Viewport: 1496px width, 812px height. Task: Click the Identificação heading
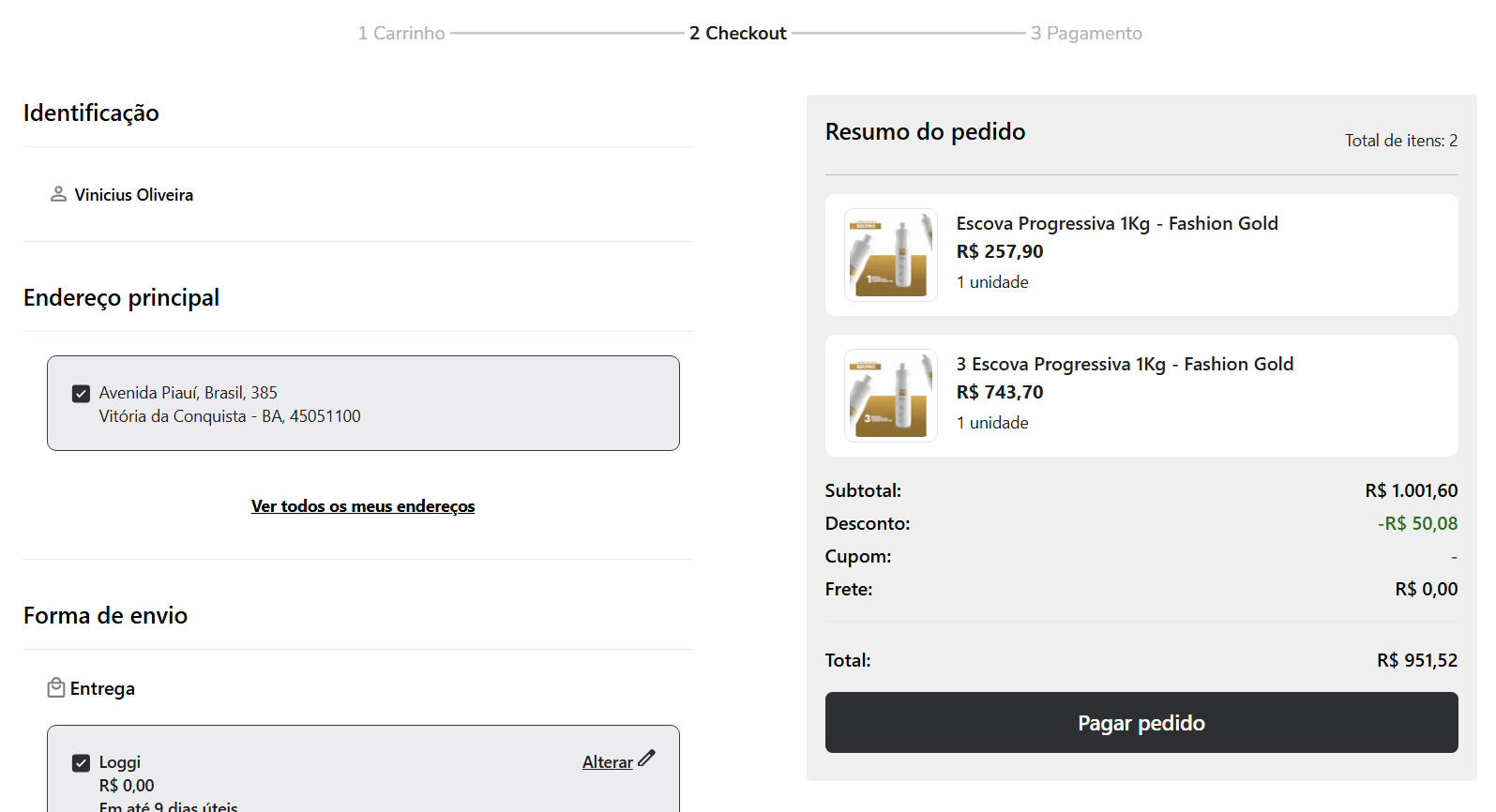click(91, 113)
